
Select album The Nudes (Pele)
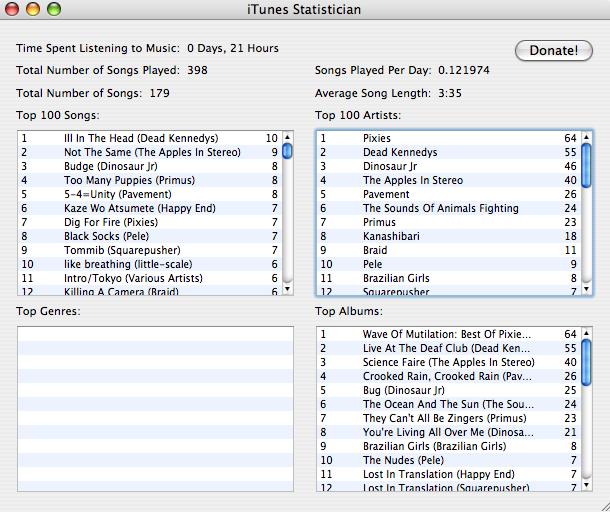click(x=449, y=460)
